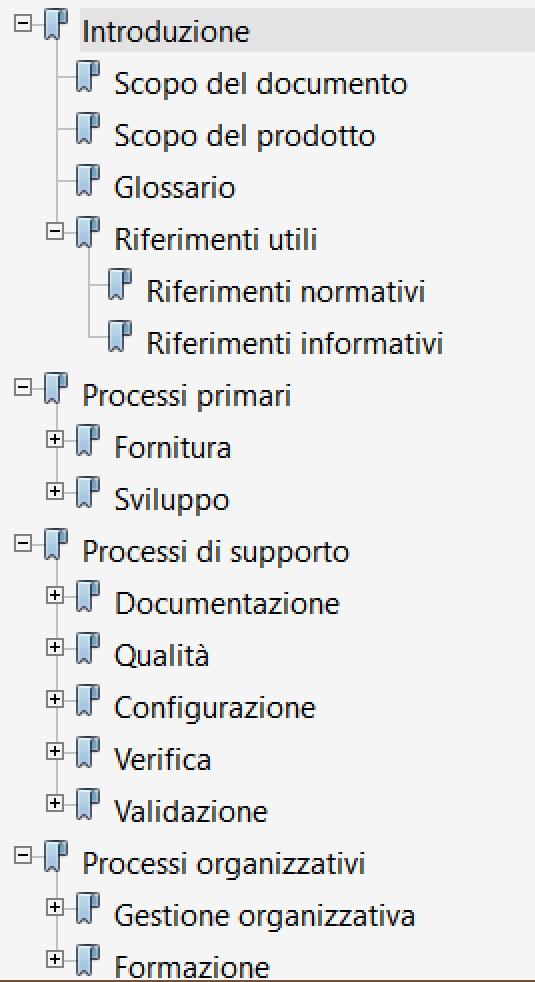Collapse the Riferimenti utili node
This screenshot has height=982, width=535.
point(55,232)
